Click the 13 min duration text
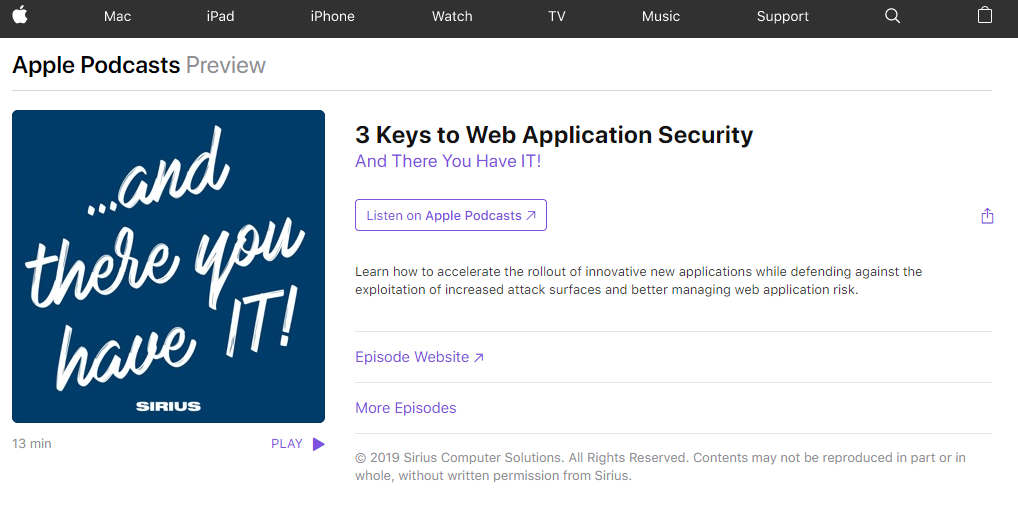 (x=32, y=443)
